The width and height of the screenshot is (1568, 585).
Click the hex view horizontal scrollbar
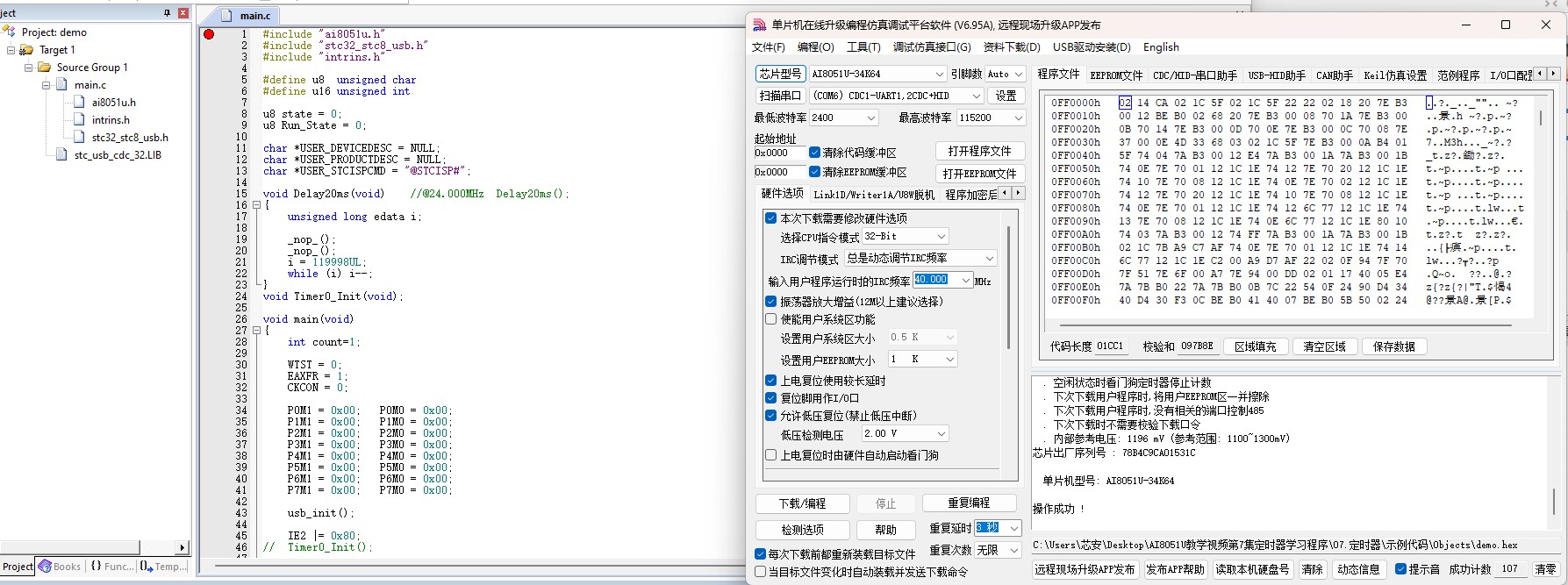(1284, 325)
